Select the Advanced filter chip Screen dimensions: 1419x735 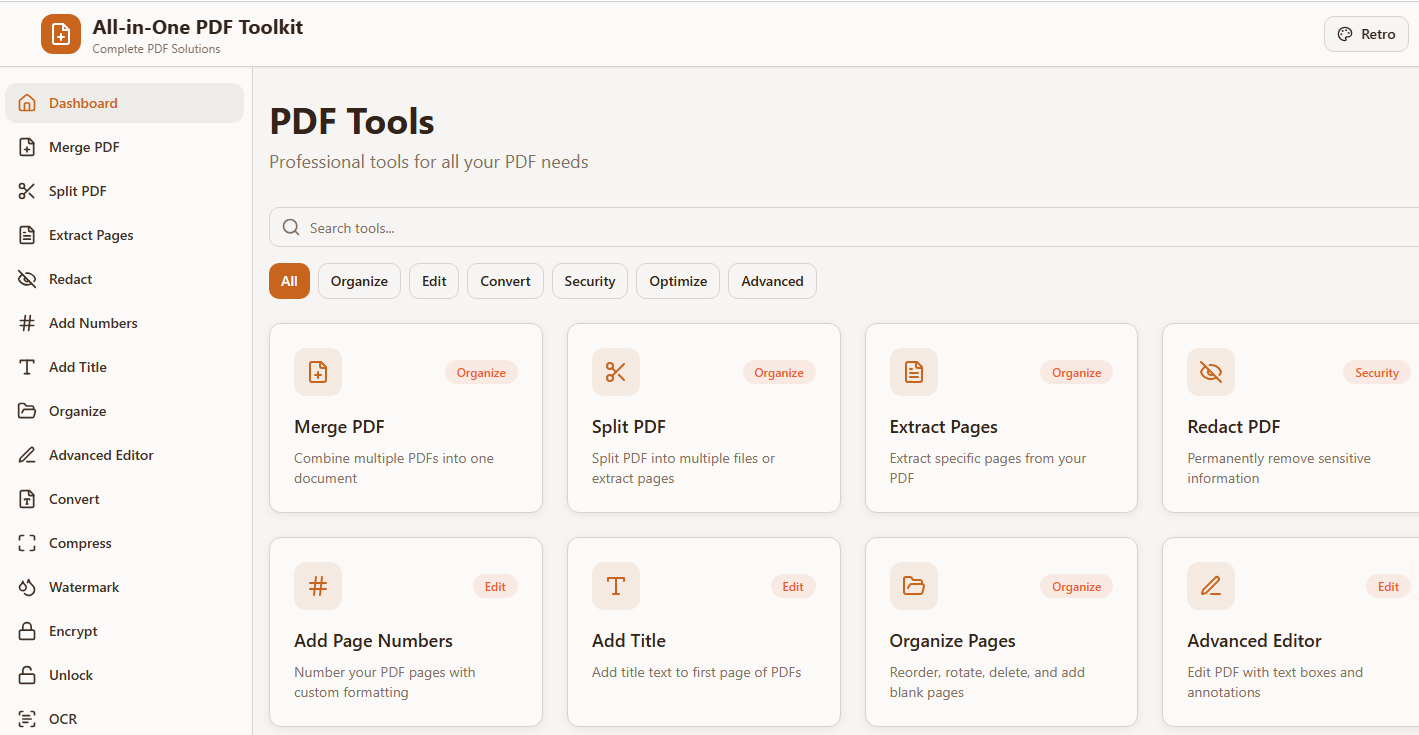[772, 281]
